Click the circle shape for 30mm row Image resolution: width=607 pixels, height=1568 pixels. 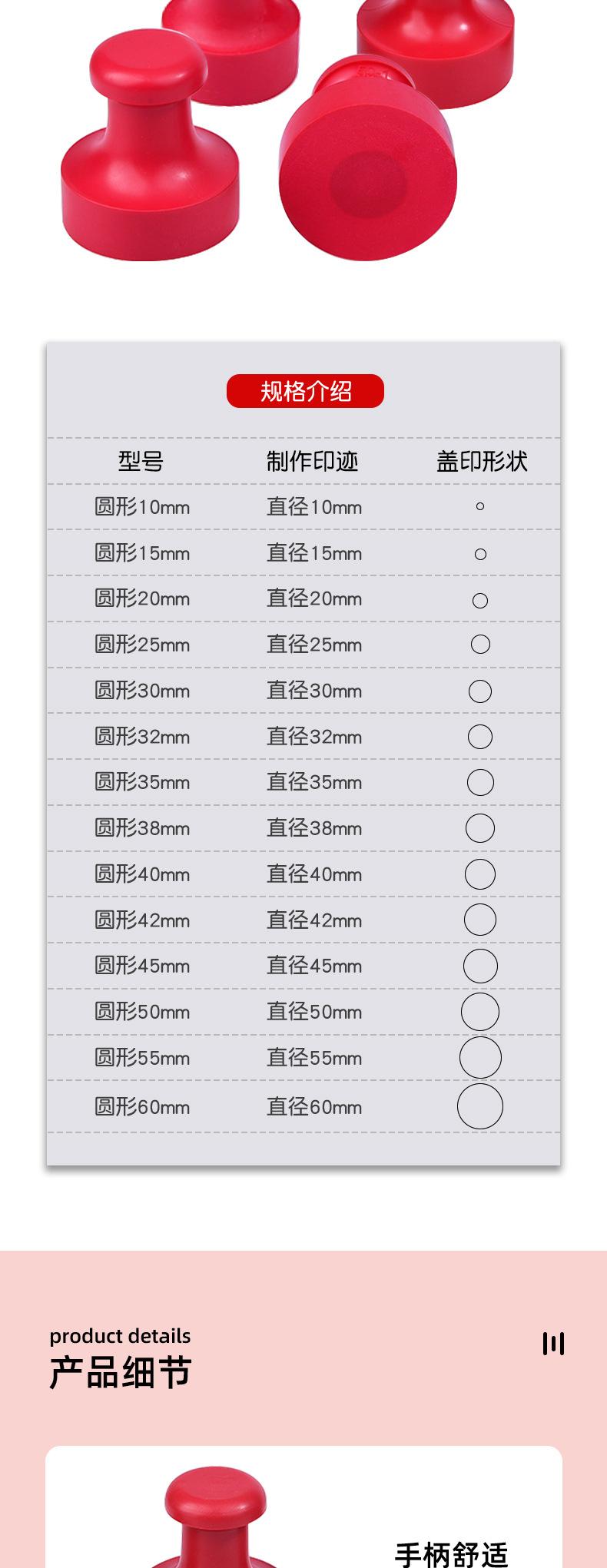click(480, 691)
